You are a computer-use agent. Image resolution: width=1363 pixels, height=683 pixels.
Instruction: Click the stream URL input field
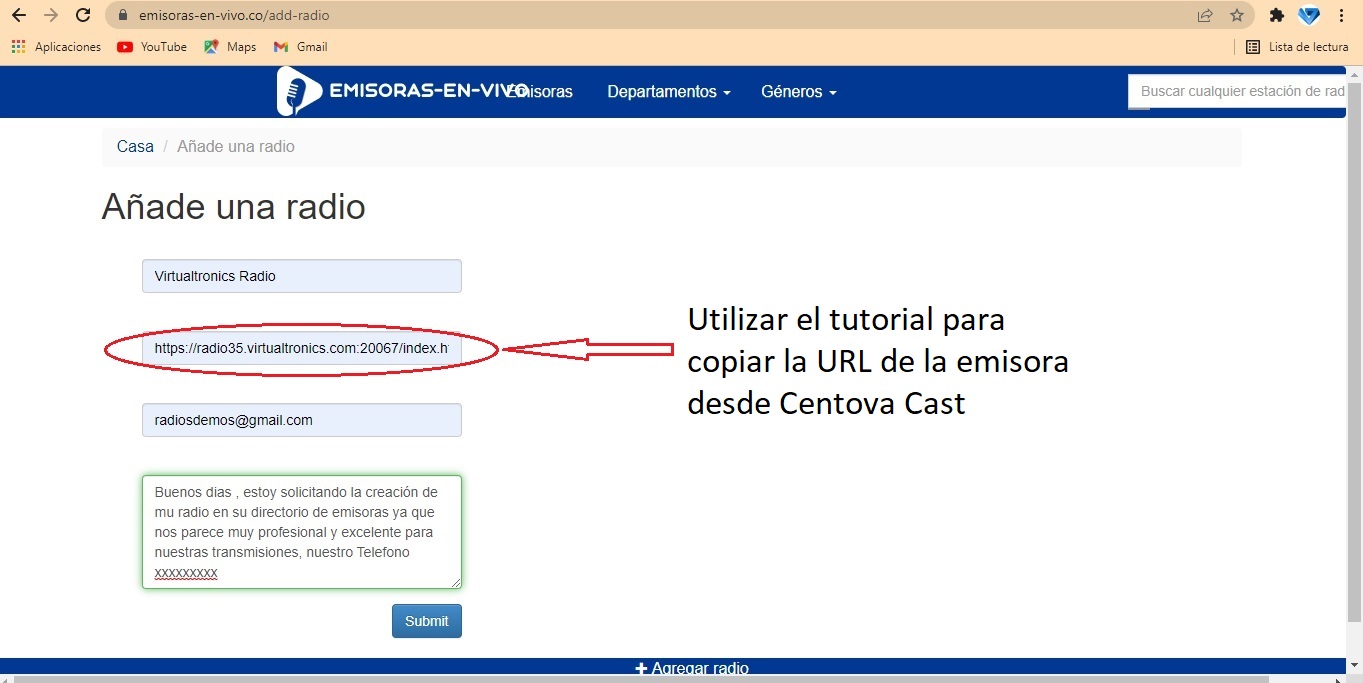(x=301, y=350)
